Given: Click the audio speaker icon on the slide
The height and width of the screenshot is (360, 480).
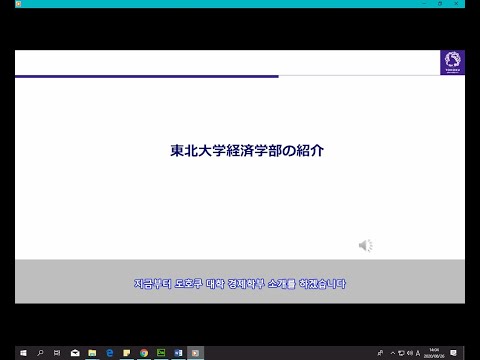Looking at the screenshot, I should (366, 246).
